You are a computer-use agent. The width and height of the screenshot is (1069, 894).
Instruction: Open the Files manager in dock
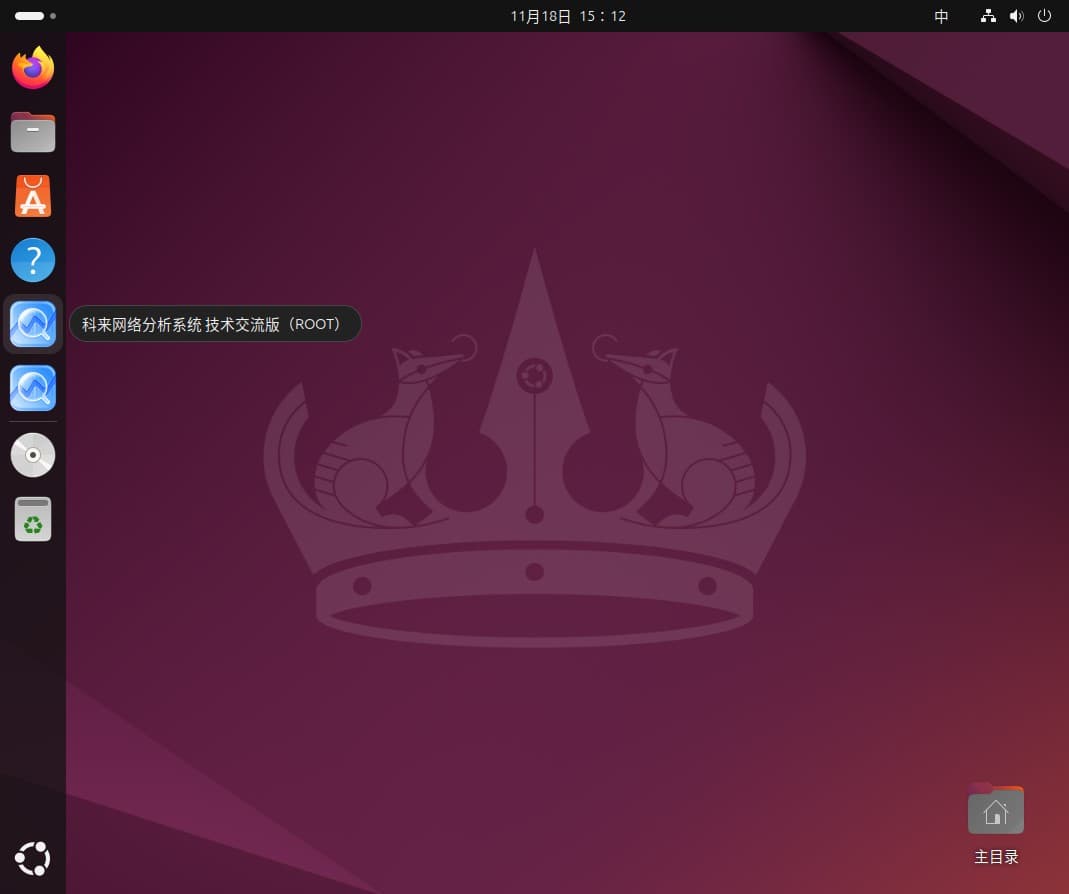click(33, 132)
